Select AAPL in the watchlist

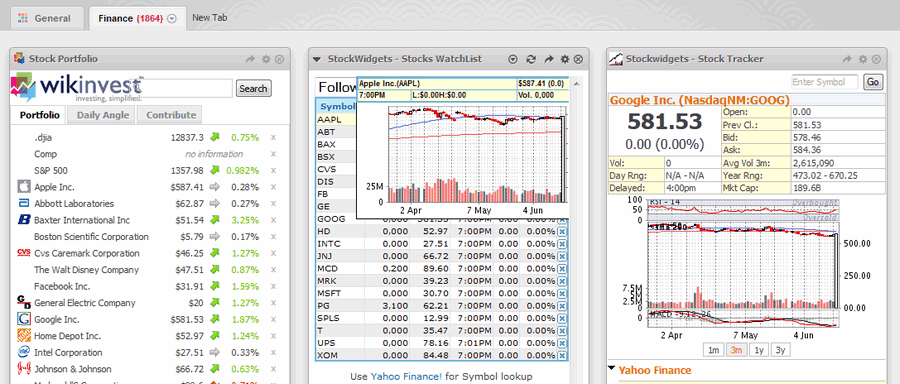click(329, 119)
